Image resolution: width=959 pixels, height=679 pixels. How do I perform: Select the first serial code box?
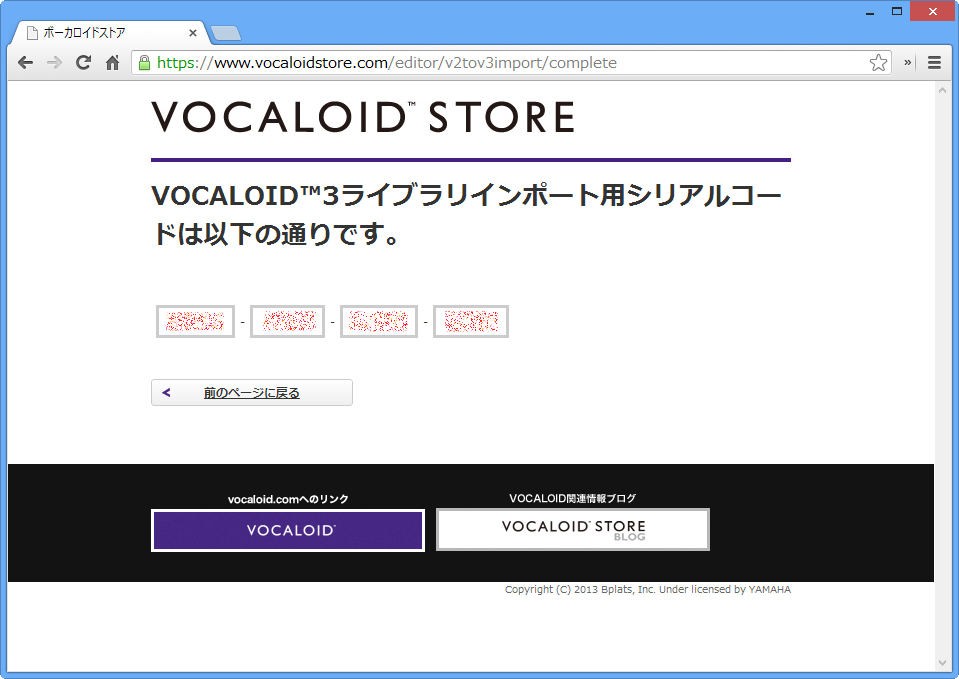point(195,321)
